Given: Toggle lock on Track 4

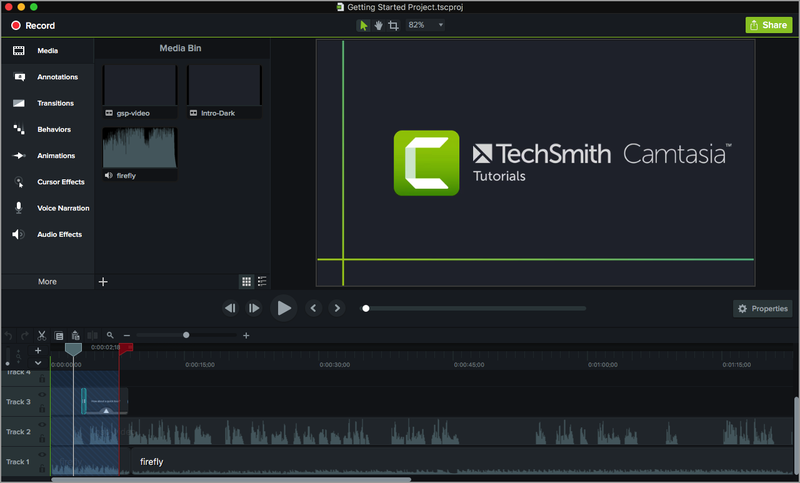Looking at the screenshot, I should 42,379.
